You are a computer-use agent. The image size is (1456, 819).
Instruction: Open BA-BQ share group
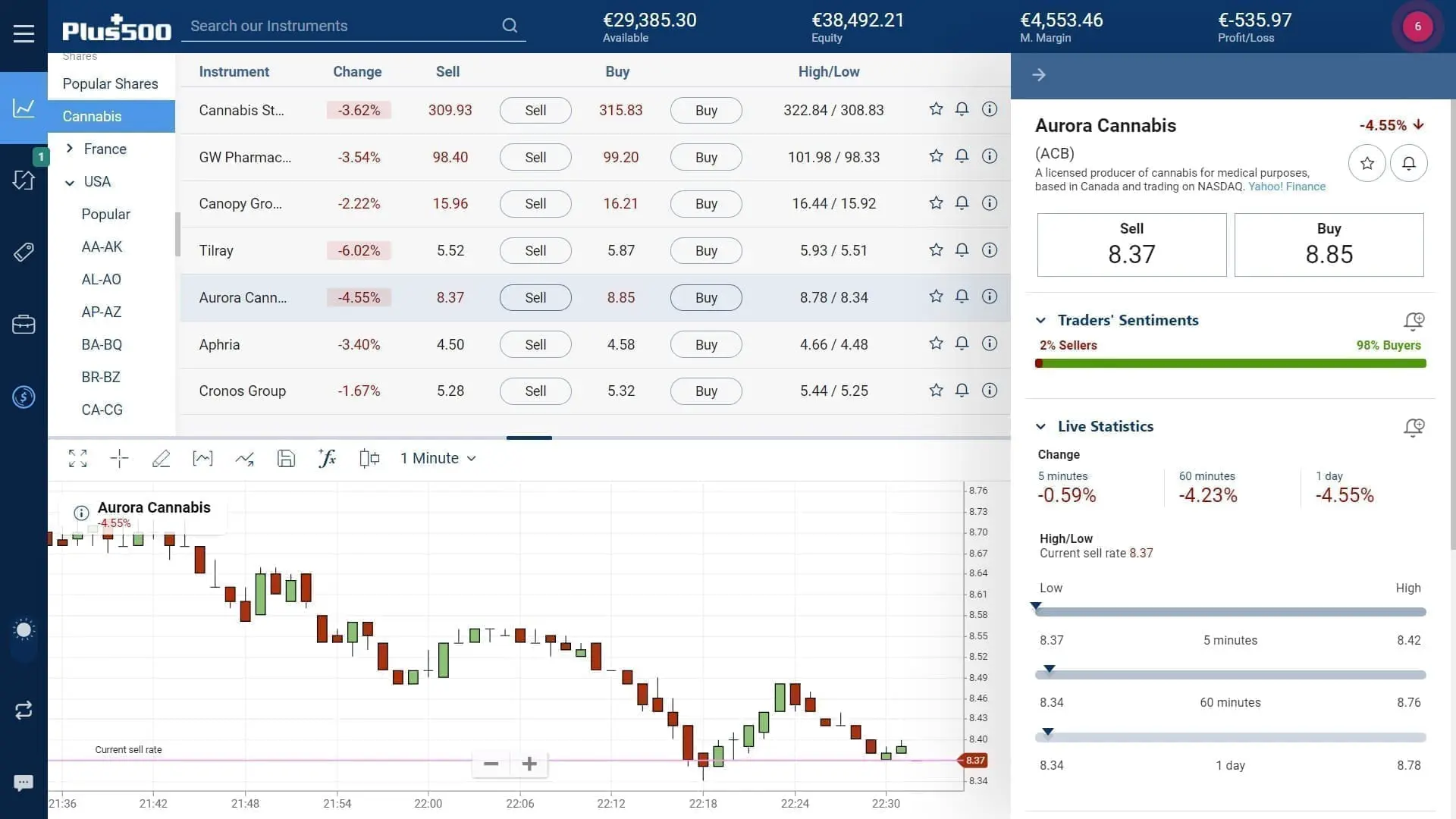click(102, 344)
